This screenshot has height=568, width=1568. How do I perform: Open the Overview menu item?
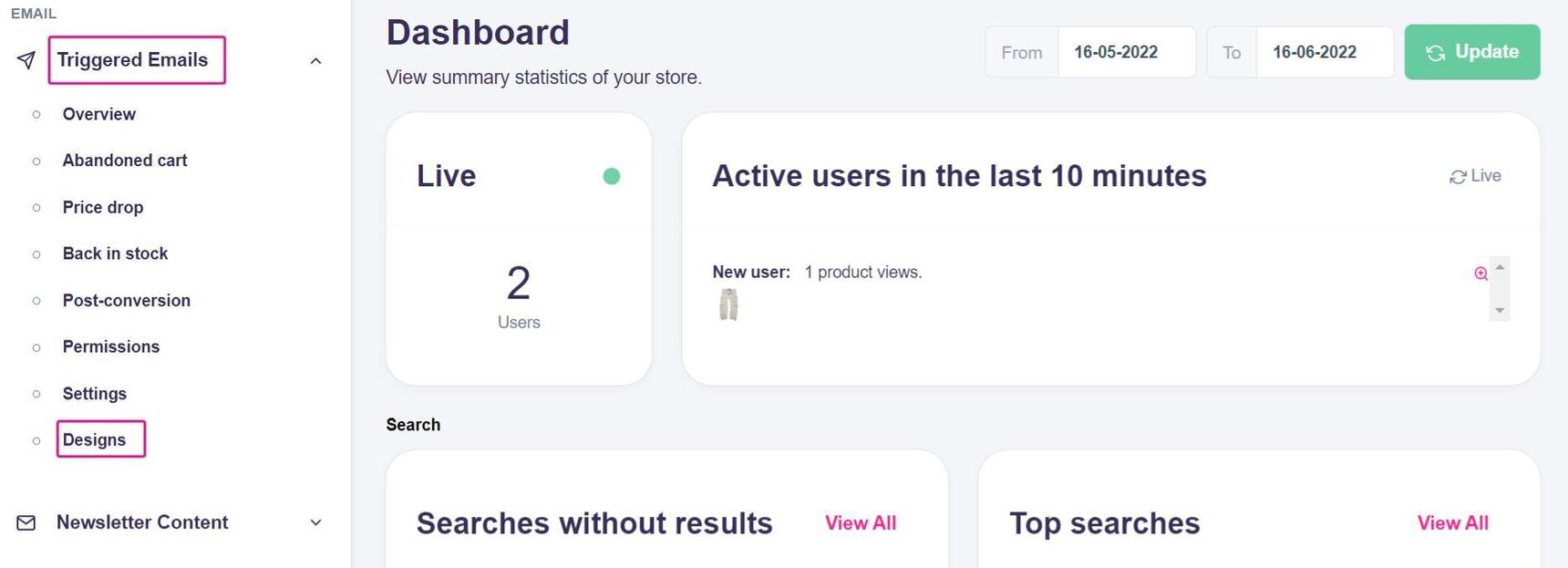click(x=98, y=114)
